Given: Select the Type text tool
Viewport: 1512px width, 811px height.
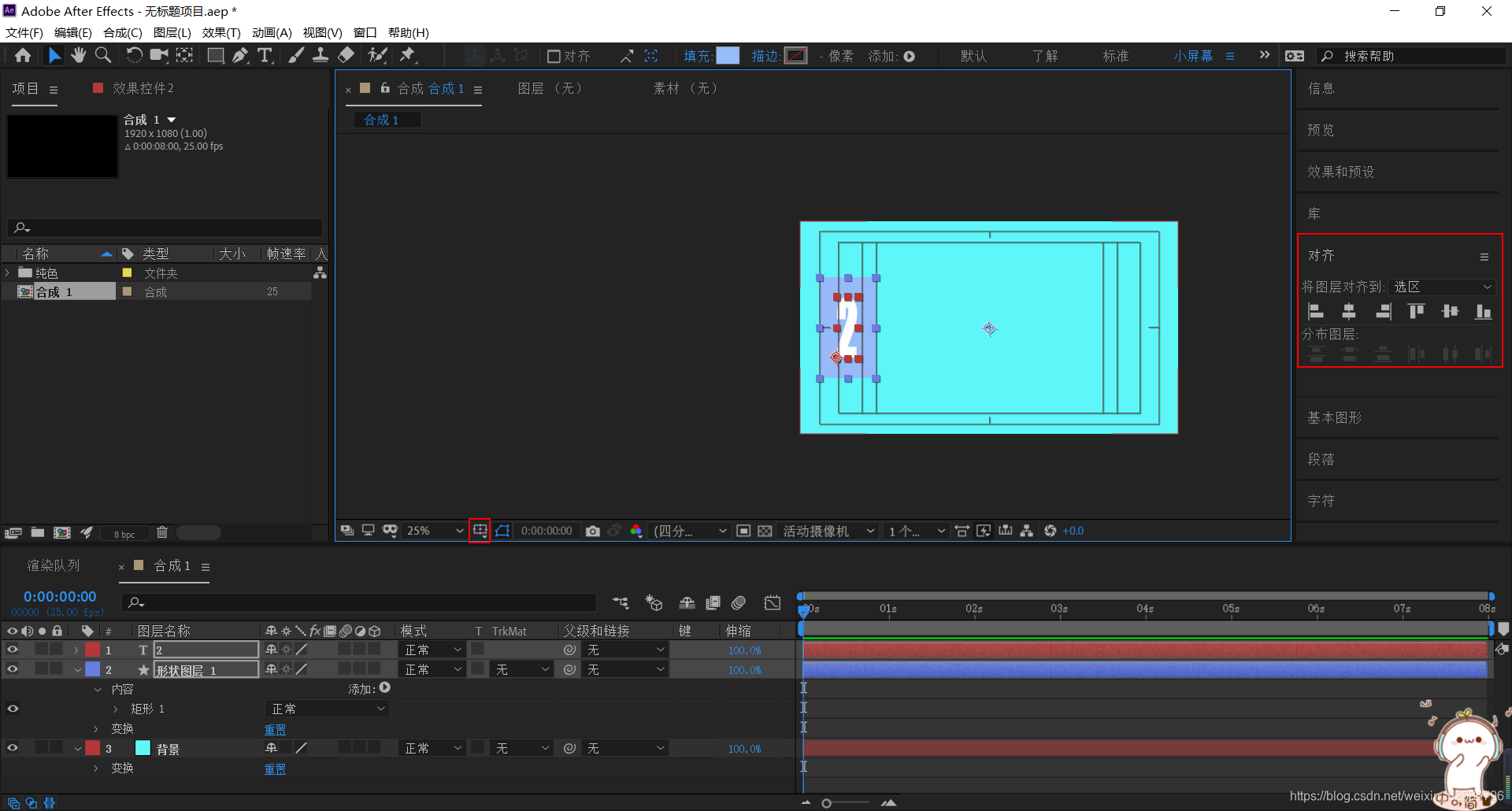Looking at the screenshot, I should click(x=265, y=55).
